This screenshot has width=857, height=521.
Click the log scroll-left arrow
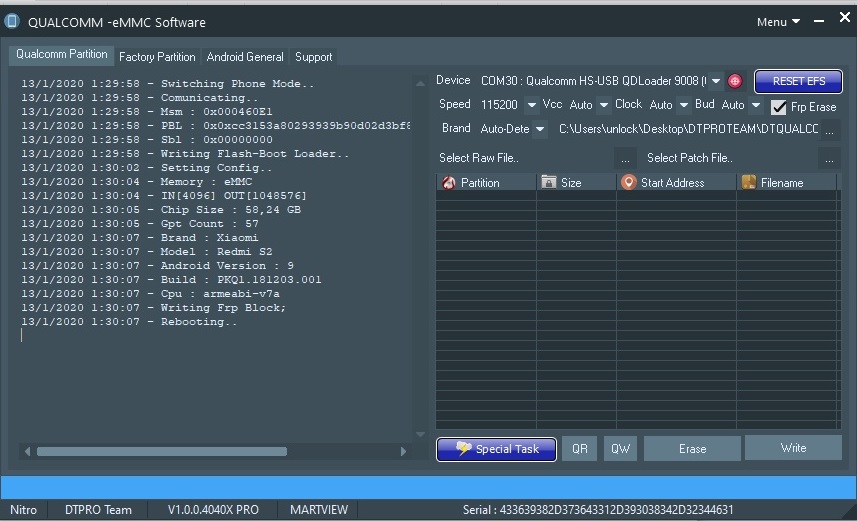coord(27,452)
